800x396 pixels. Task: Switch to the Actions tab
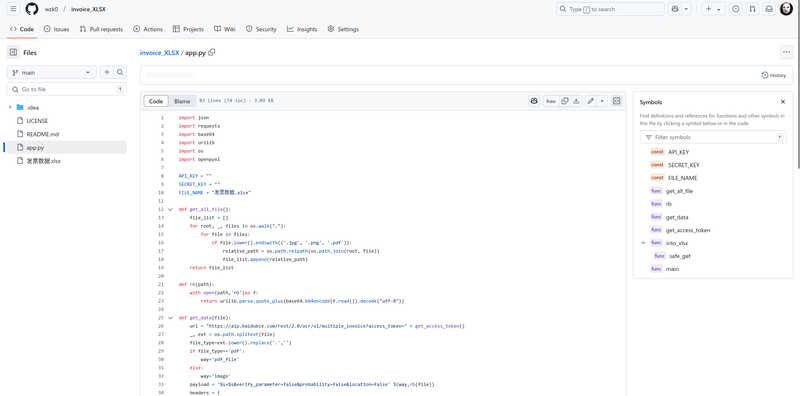(x=148, y=29)
